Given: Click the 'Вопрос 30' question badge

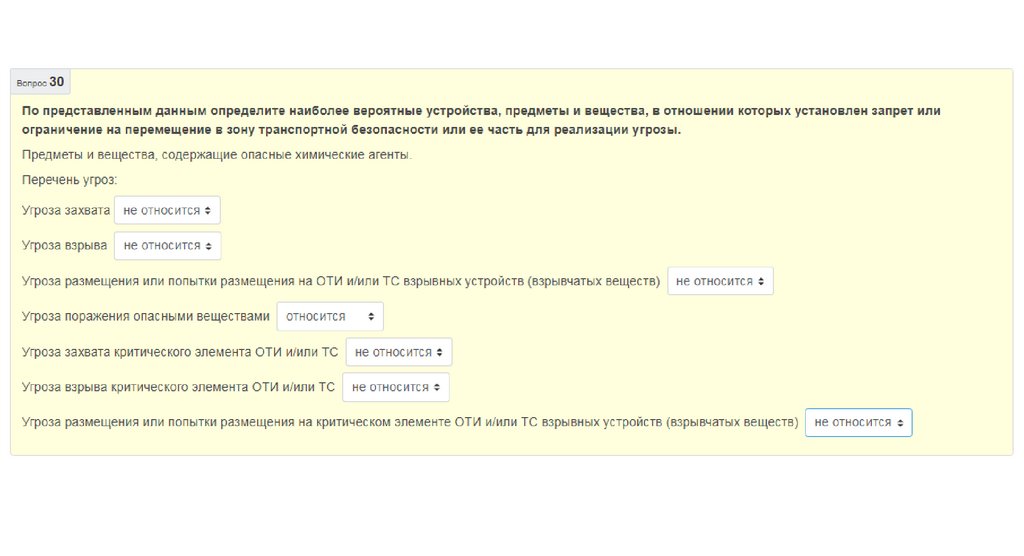Looking at the screenshot, I should pos(41,82).
